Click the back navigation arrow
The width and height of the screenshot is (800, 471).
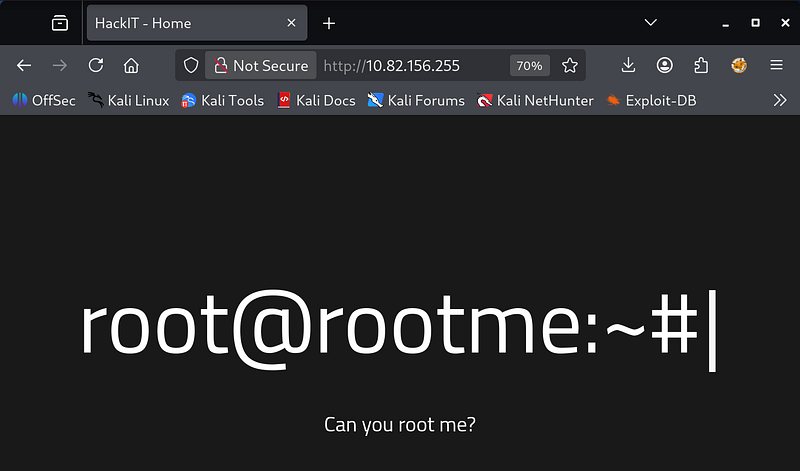pos(24,66)
